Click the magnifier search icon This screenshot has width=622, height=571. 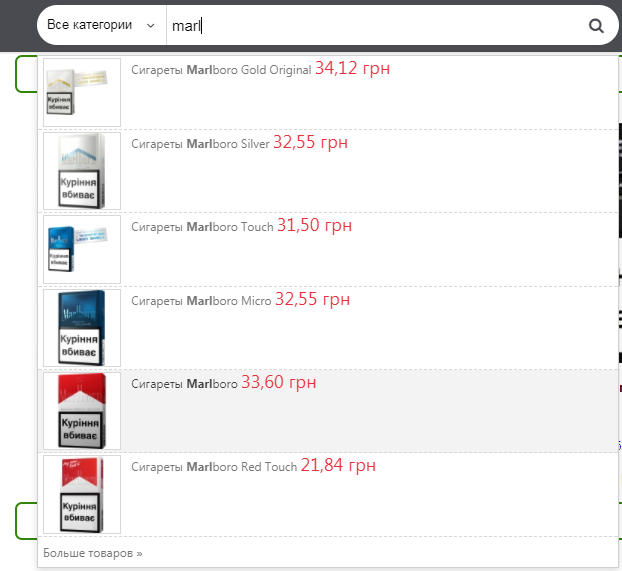(596, 26)
